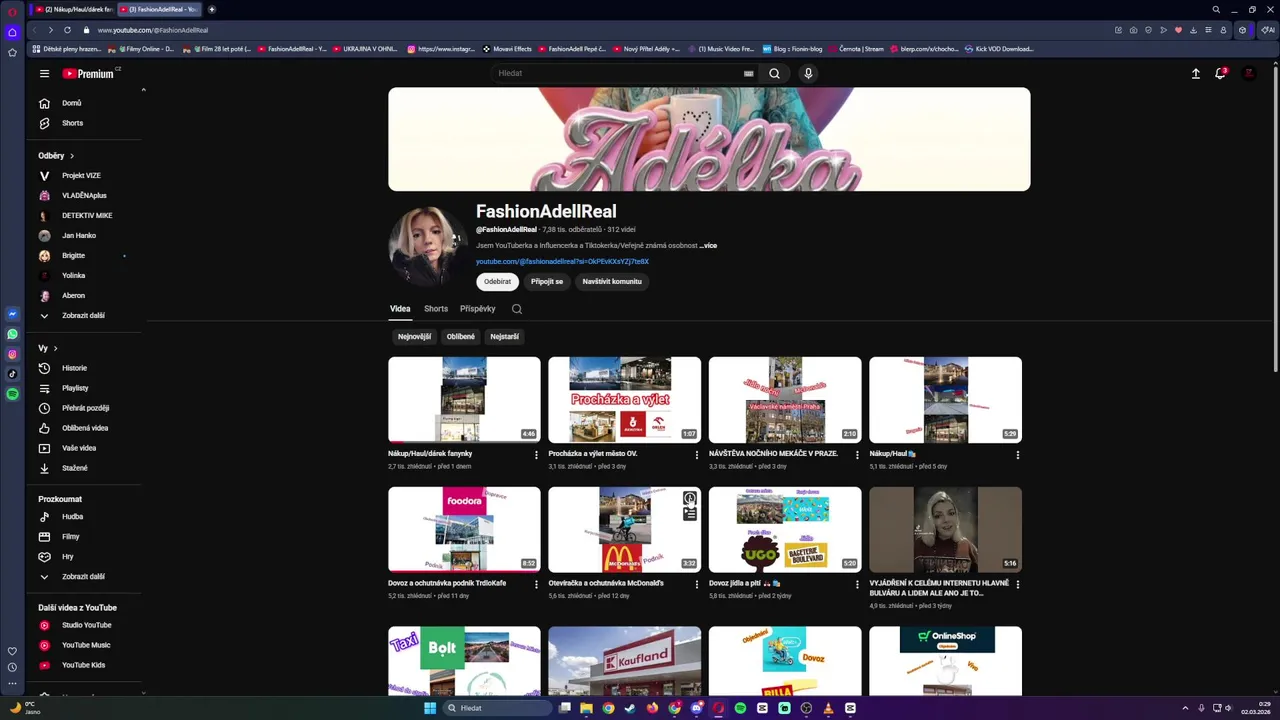Subscribe with the Odebírat button
Viewport: 1280px width, 720px height.
coord(498,282)
